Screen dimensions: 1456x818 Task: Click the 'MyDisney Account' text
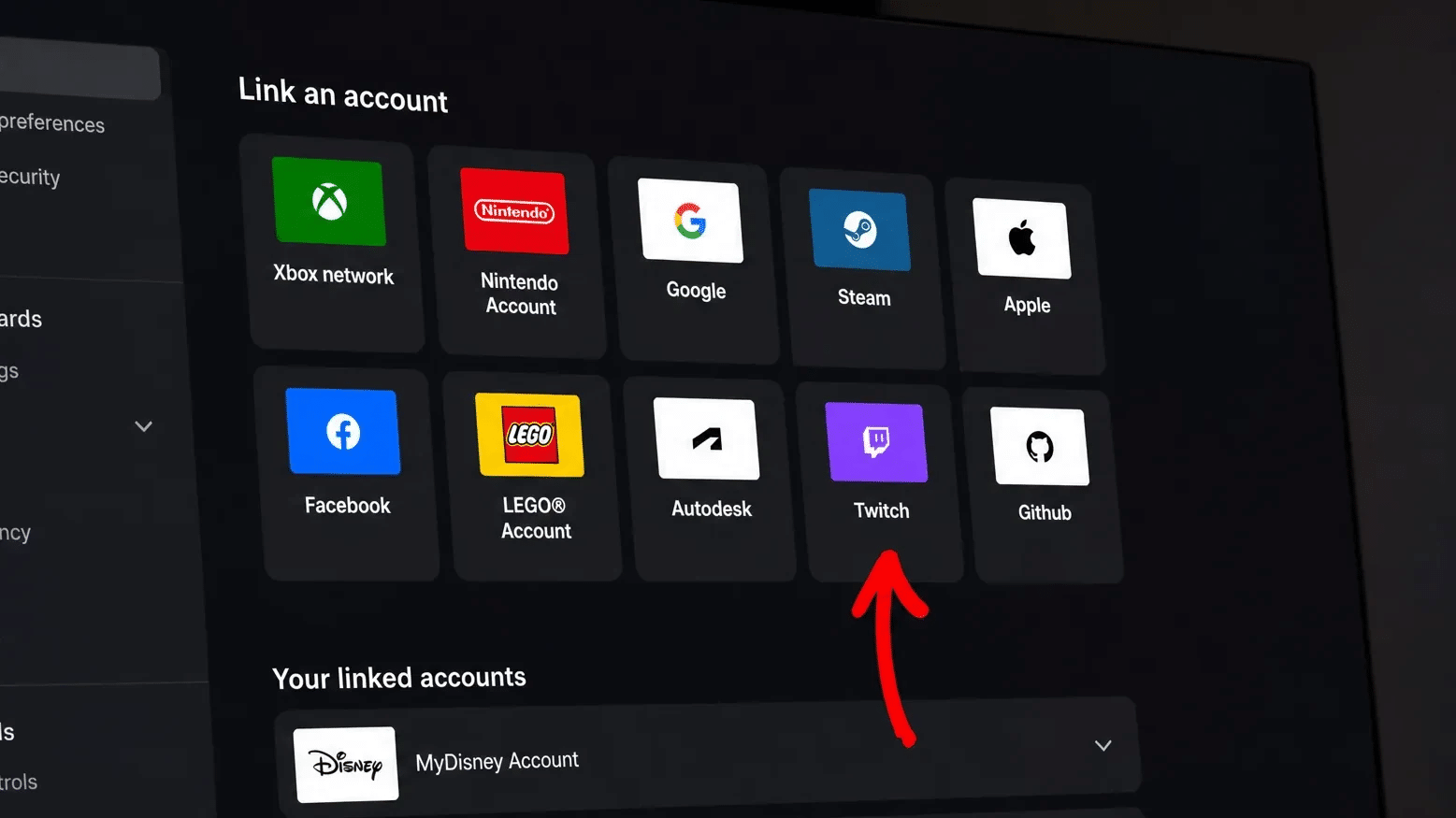tap(497, 761)
